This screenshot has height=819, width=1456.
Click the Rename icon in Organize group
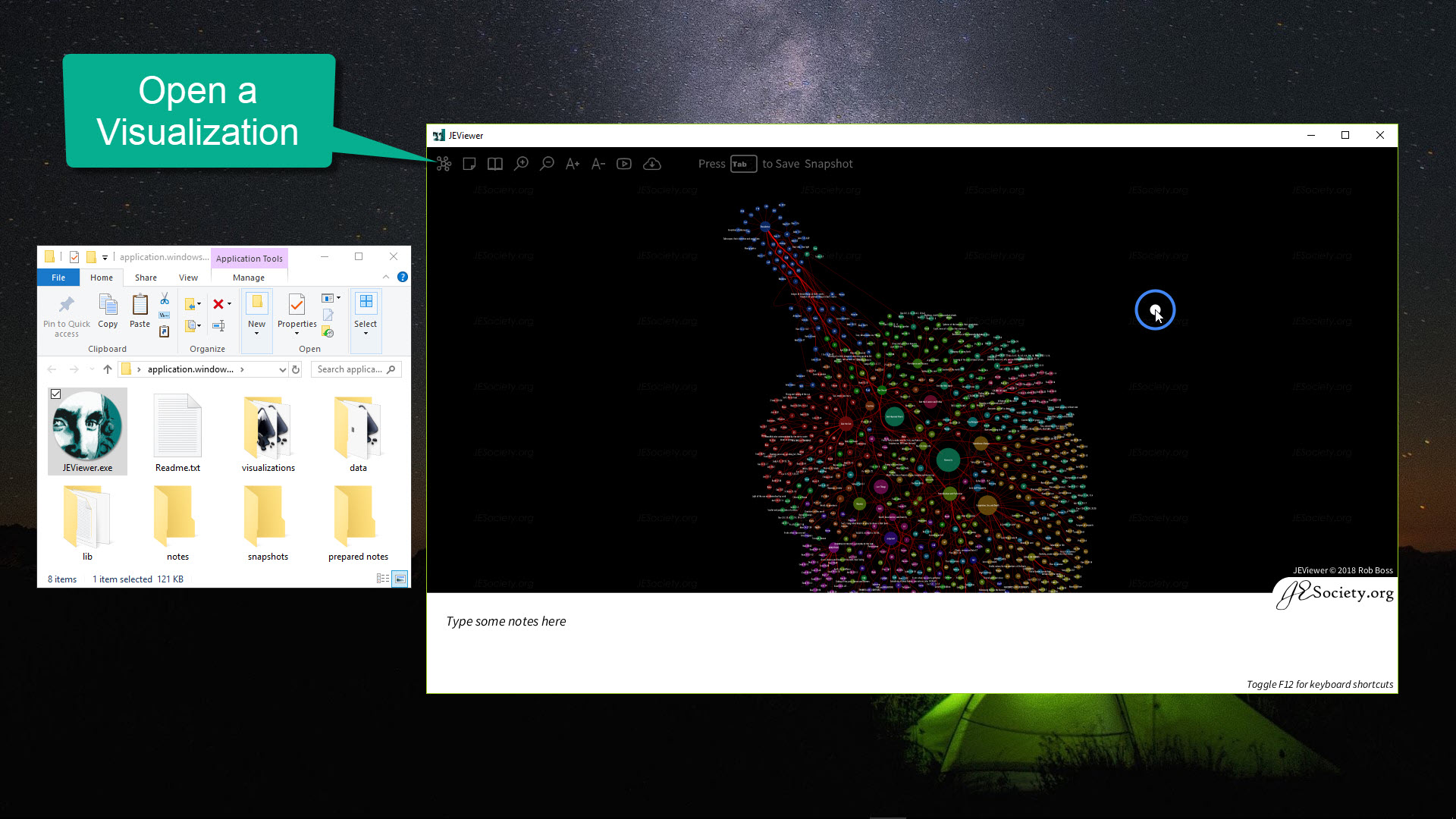pyautogui.click(x=218, y=325)
